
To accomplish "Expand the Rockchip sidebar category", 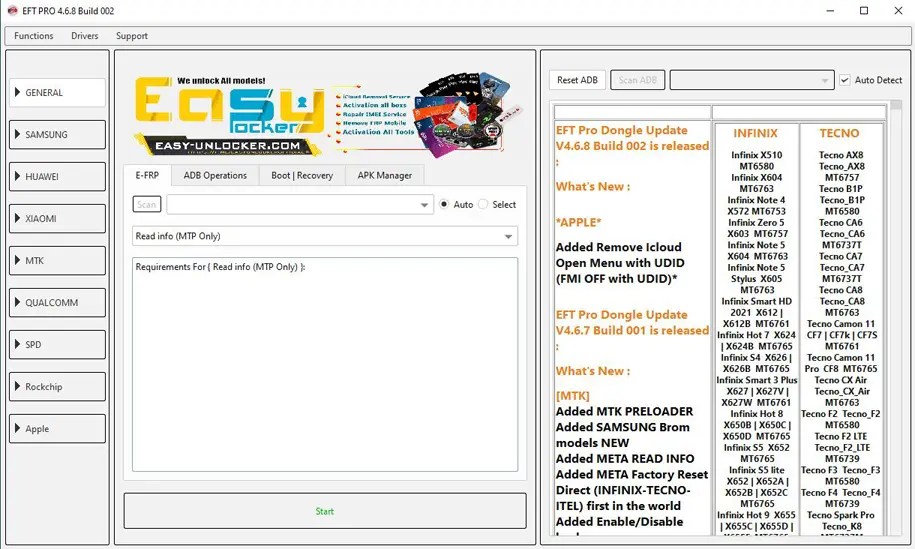I will [x=57, y=386].
